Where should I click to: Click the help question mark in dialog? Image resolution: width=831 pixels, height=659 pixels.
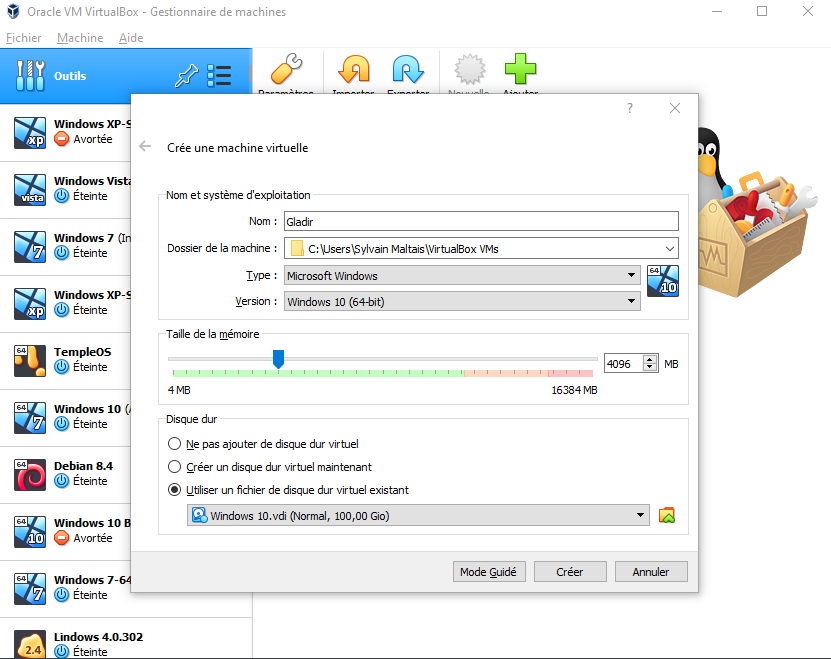[x=630, y=108]
